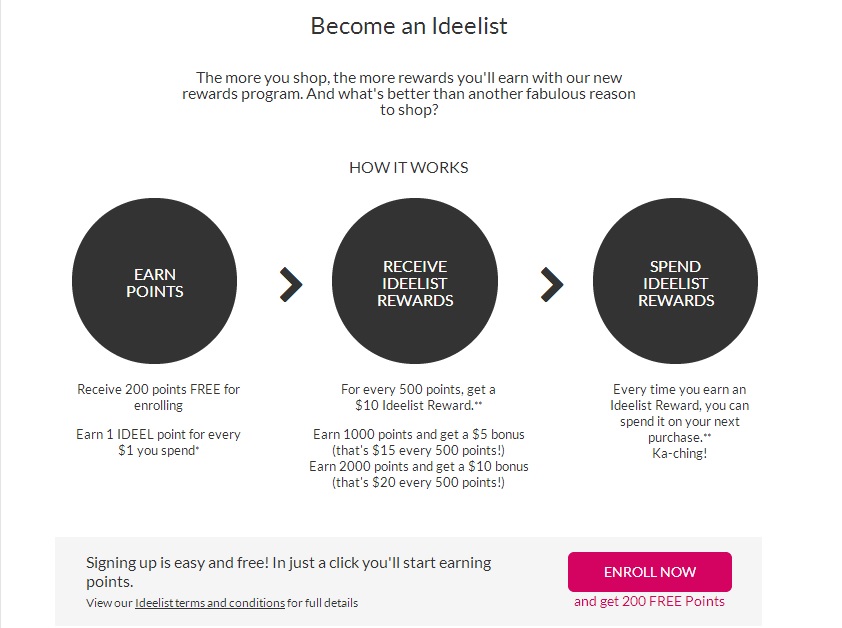
Task: Click "For every 500 points" reward text
Action: (418, 398)
